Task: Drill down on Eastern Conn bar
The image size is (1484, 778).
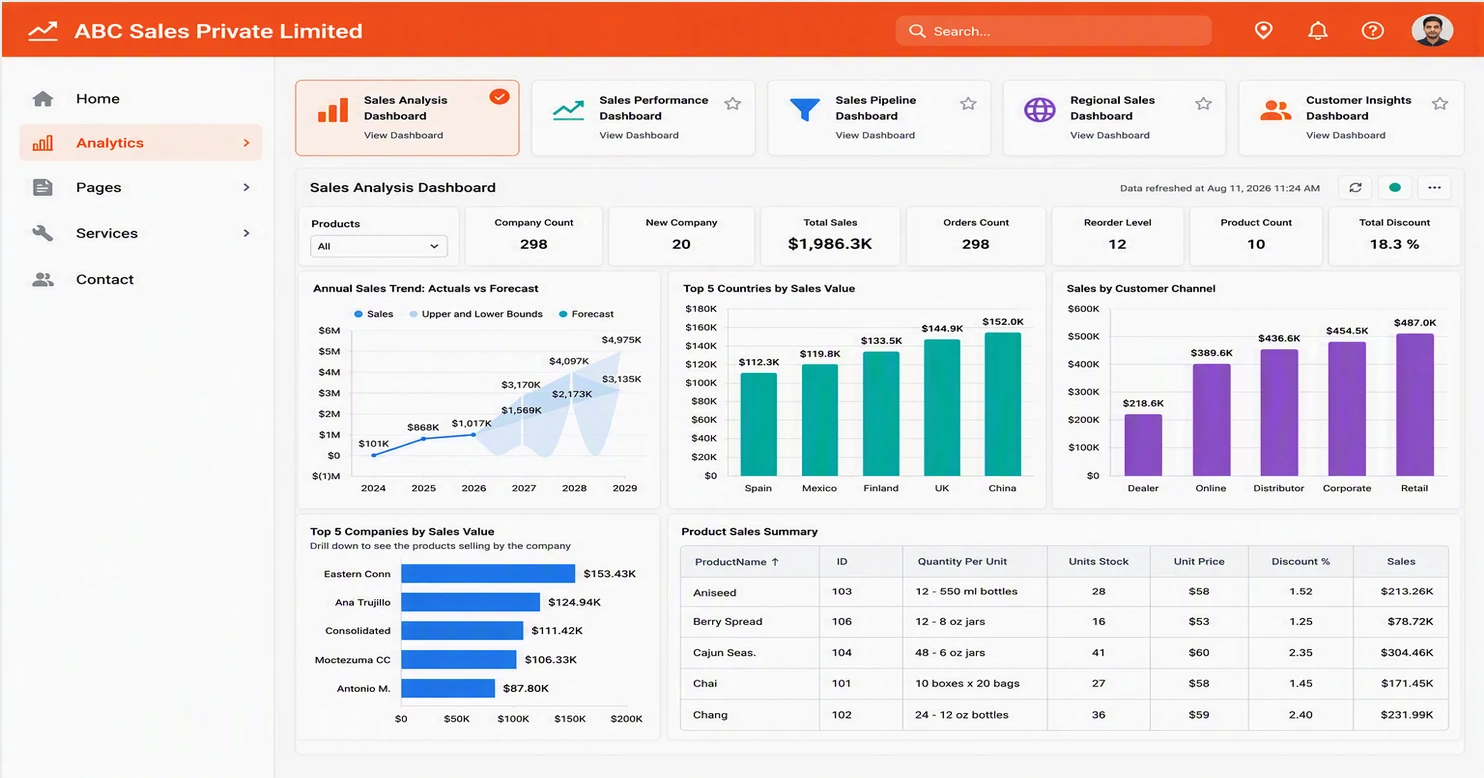Action: point(488,574)
